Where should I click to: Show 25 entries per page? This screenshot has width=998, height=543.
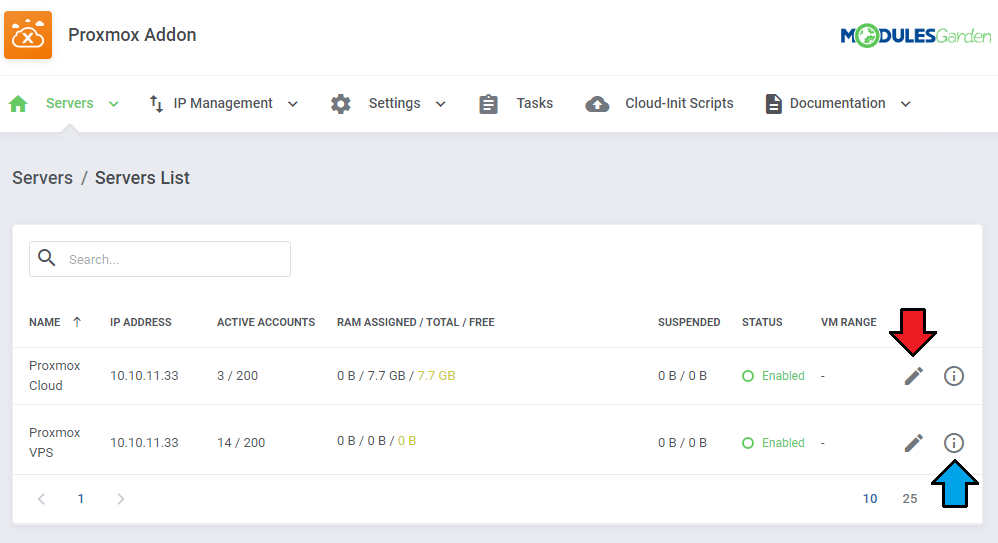coord(910,499)
